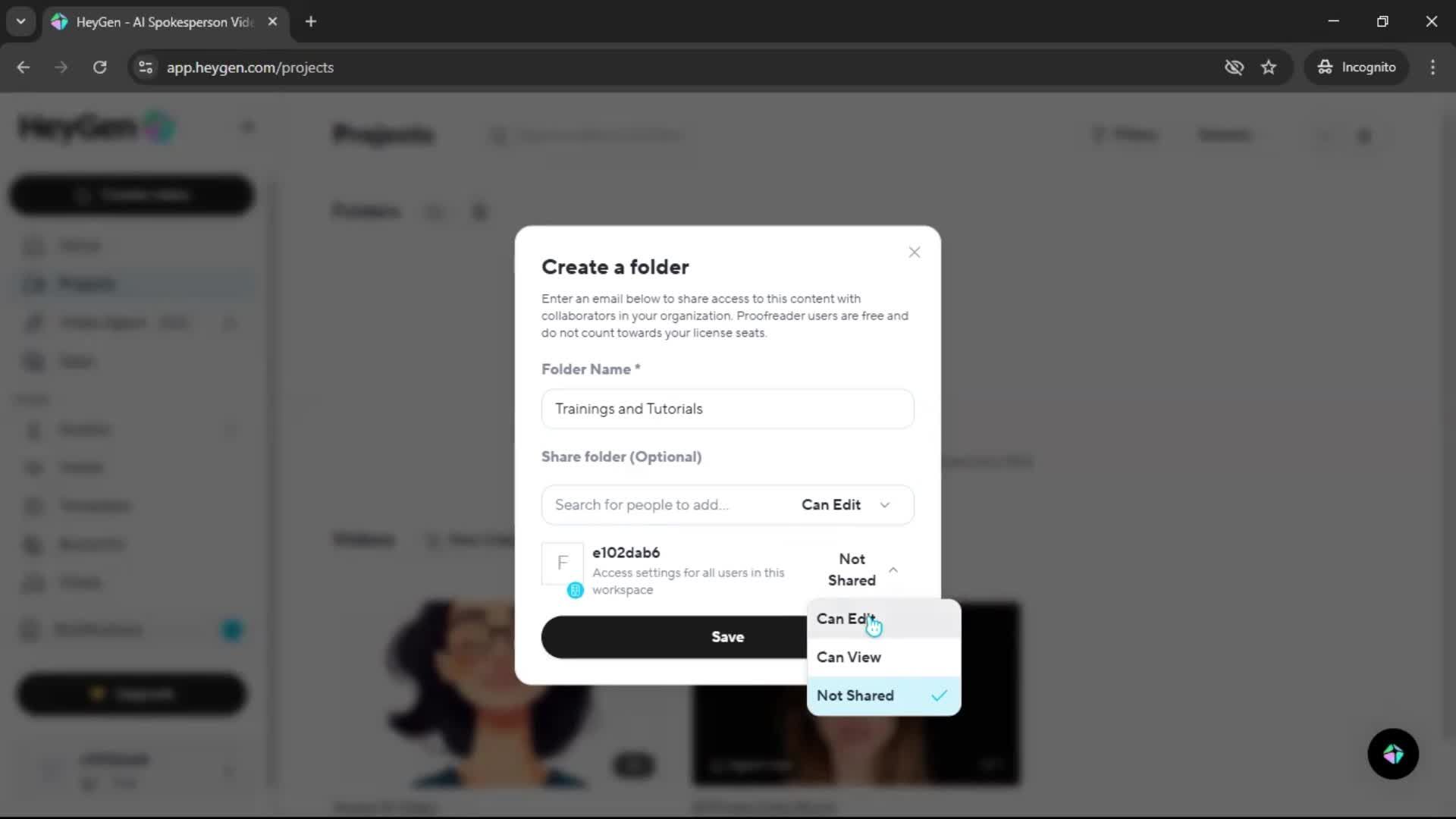Open the HeyGen assistant floating icon
The height and width of the screenshot is (819, 1456).
tap(1392, 754)
